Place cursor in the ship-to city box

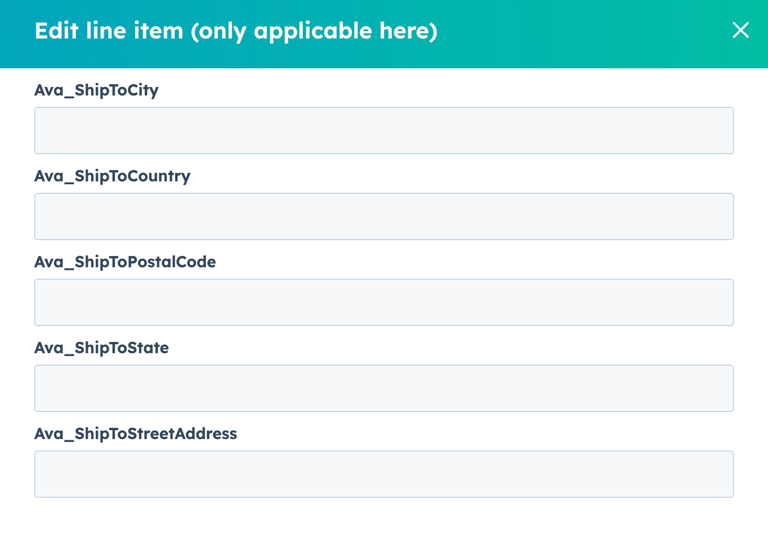pyautogui.click(x=383, y=131)
